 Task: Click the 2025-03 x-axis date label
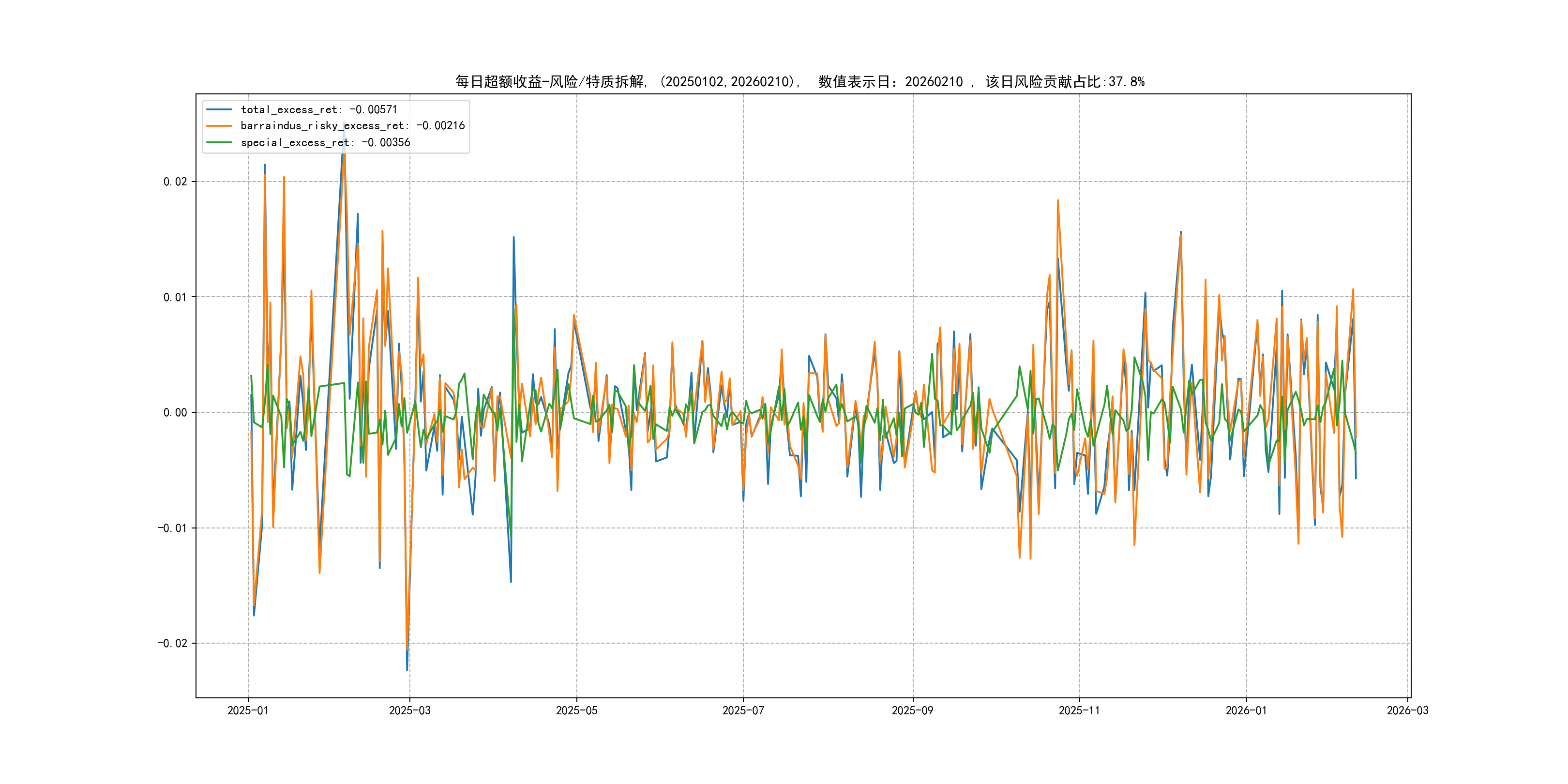pyautogui.click(x=409, y=710)
